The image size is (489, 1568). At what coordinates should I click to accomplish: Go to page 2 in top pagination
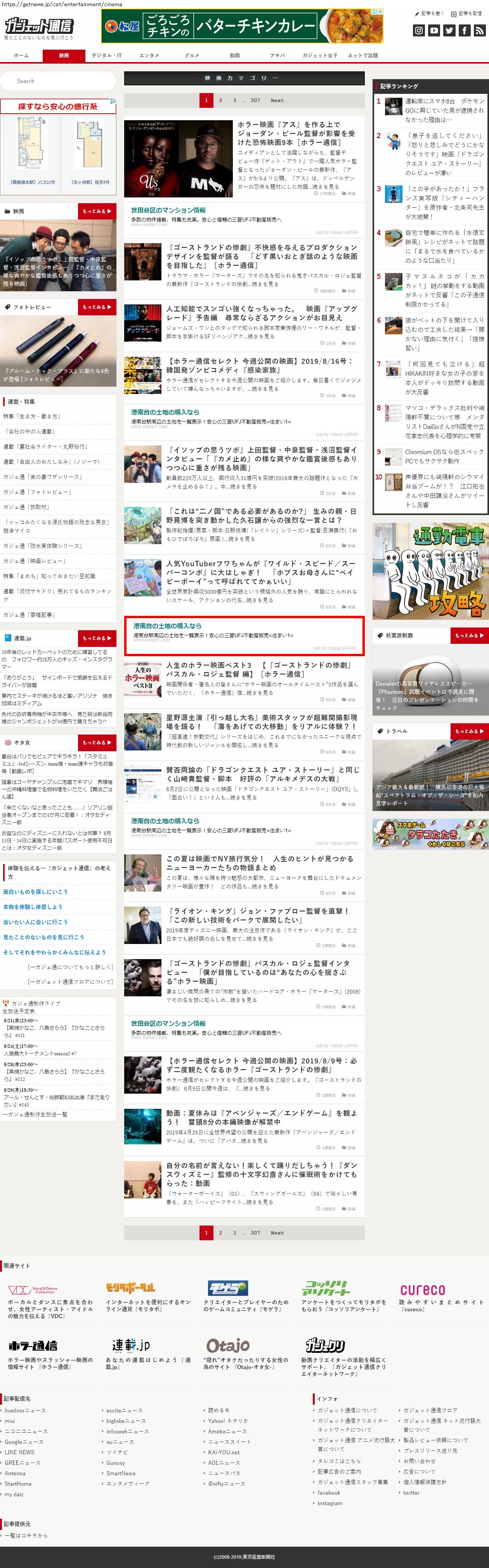point(220,100)
